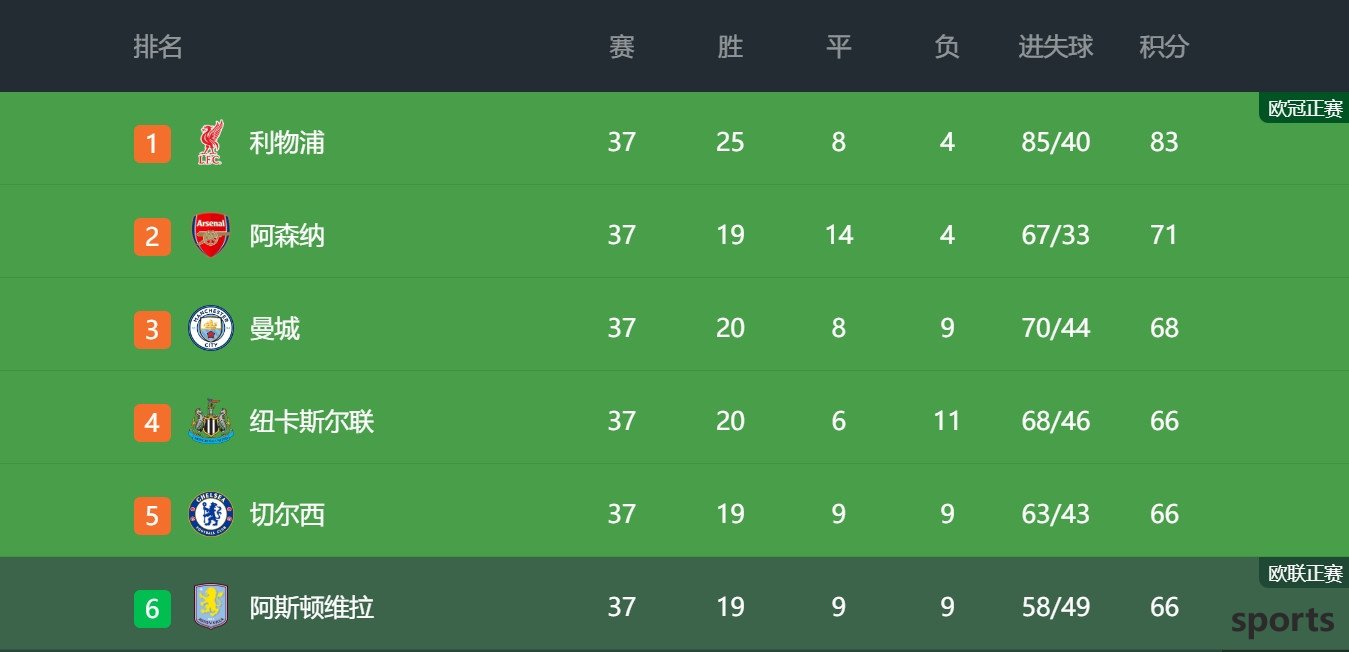The height and width of the screenshot is (652, 1349).
Task: Open the 阿斯顿维拉 team page
Action: click(x=312, y=608)
